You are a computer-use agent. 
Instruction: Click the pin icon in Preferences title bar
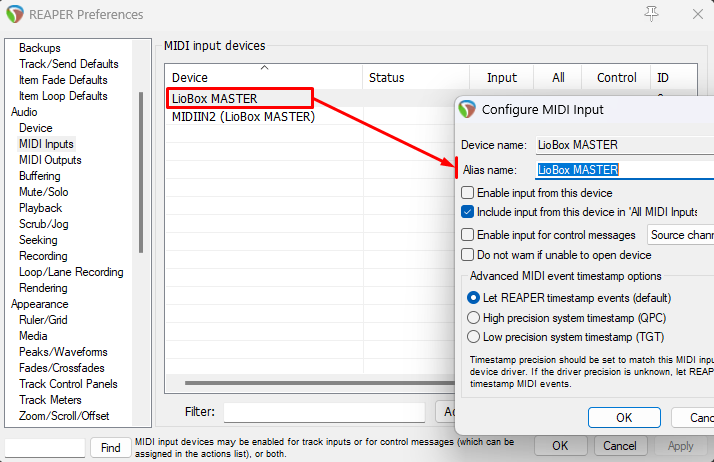tap(651, 14)
